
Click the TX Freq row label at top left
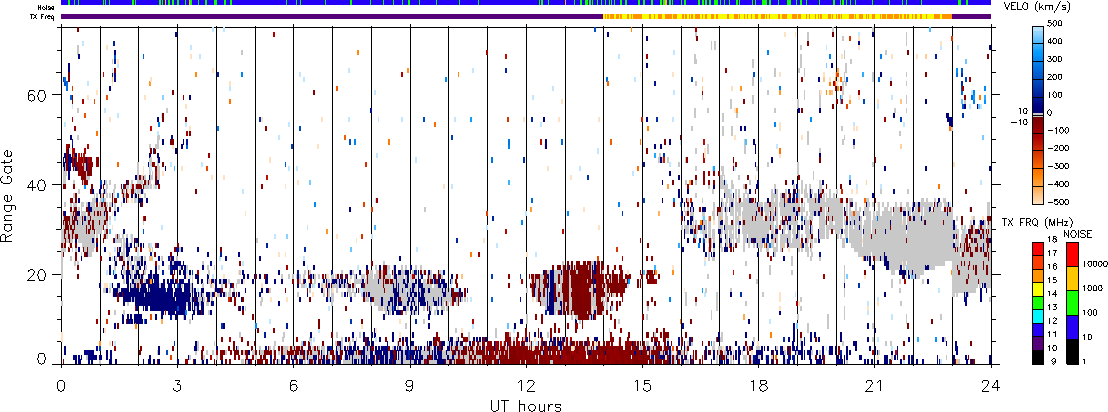click(44, 17)
